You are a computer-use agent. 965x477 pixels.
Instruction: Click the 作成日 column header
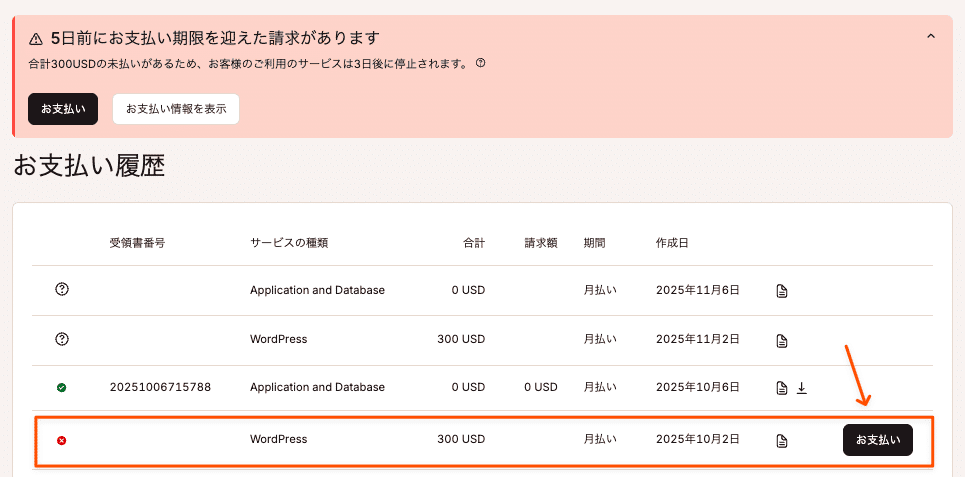click(672, 243)
